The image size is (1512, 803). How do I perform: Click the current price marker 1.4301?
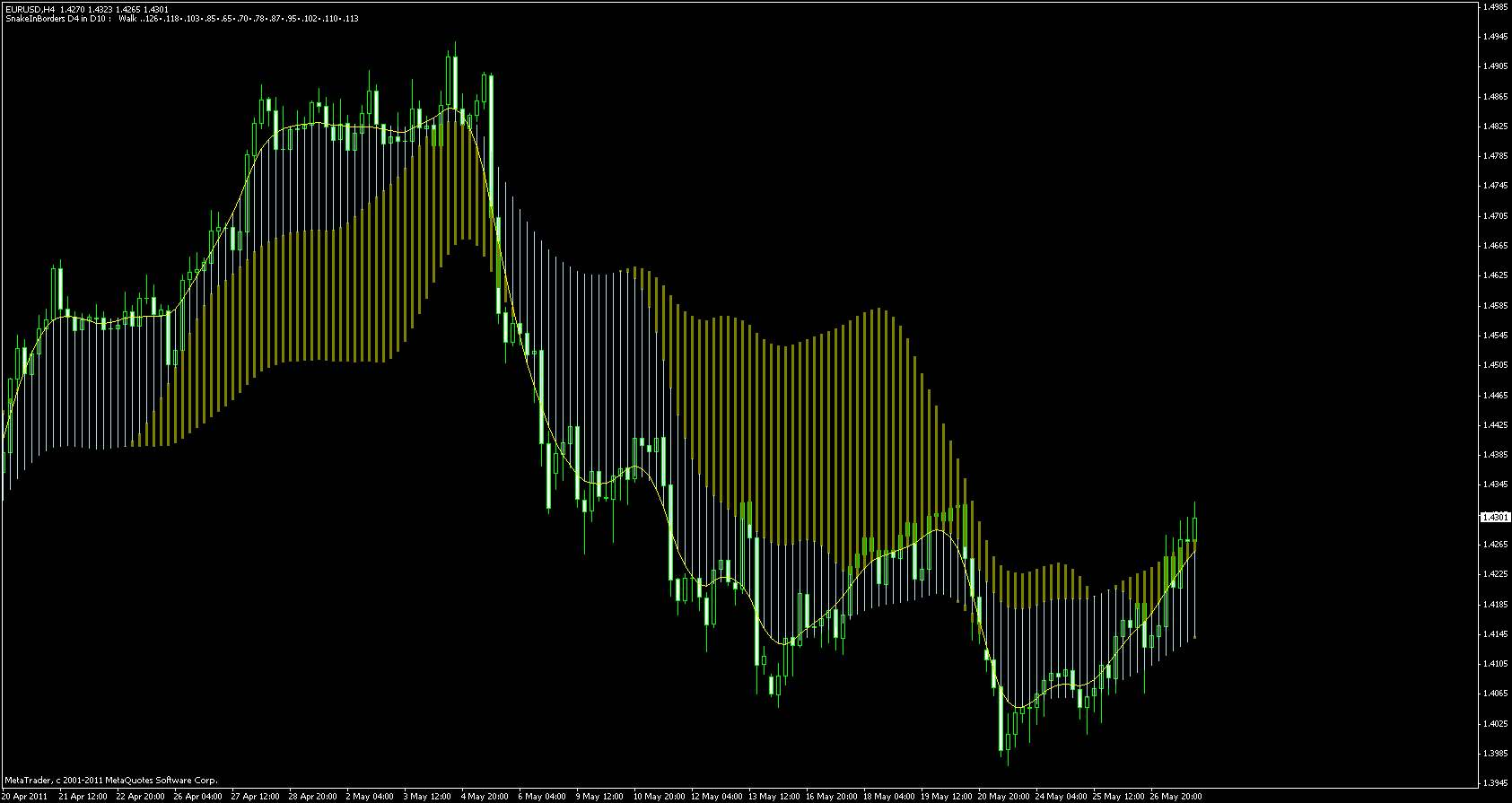click(1495, 517)
